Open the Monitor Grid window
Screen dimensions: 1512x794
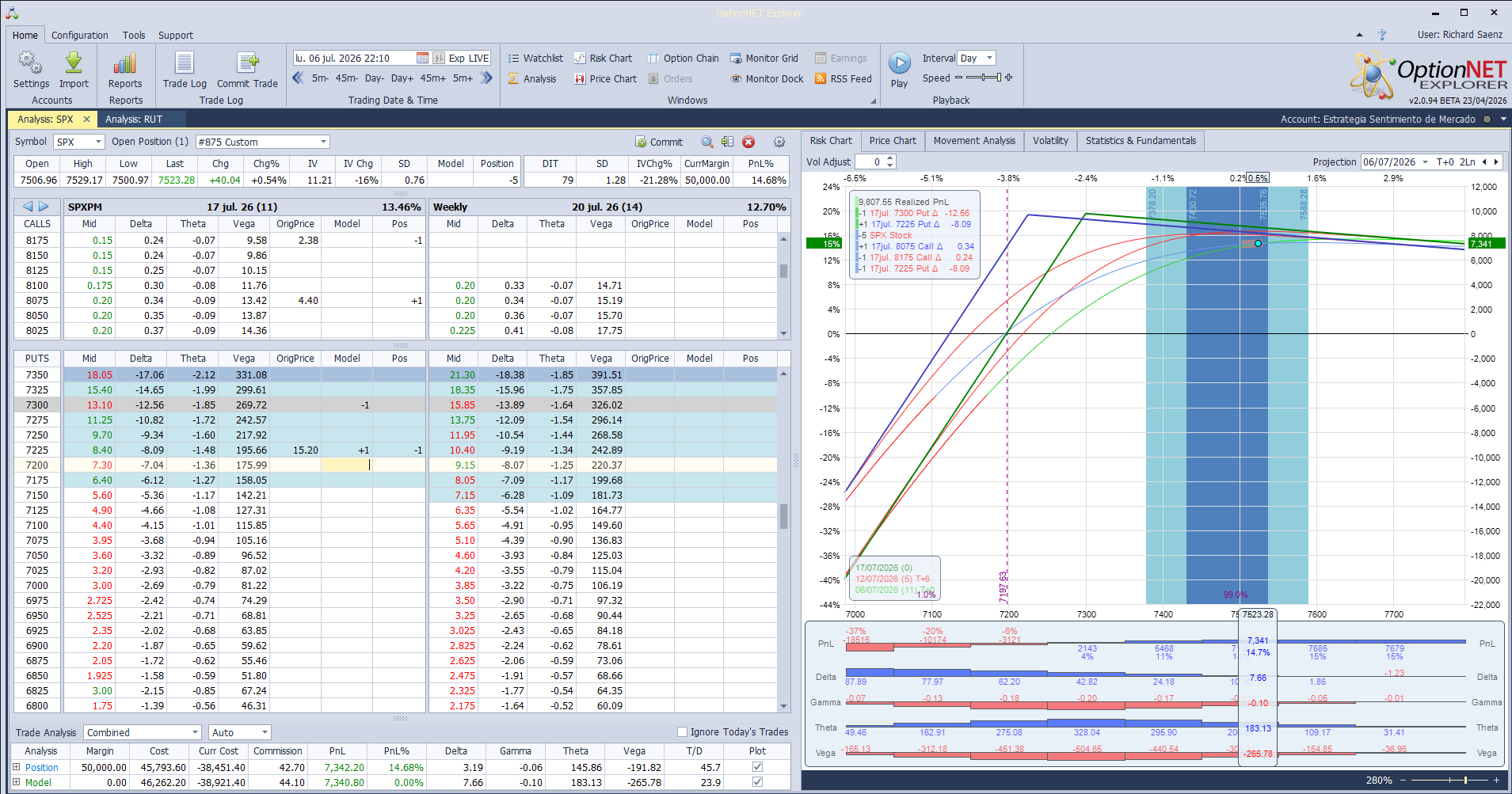pyautogui.click(x=764, y=58)
